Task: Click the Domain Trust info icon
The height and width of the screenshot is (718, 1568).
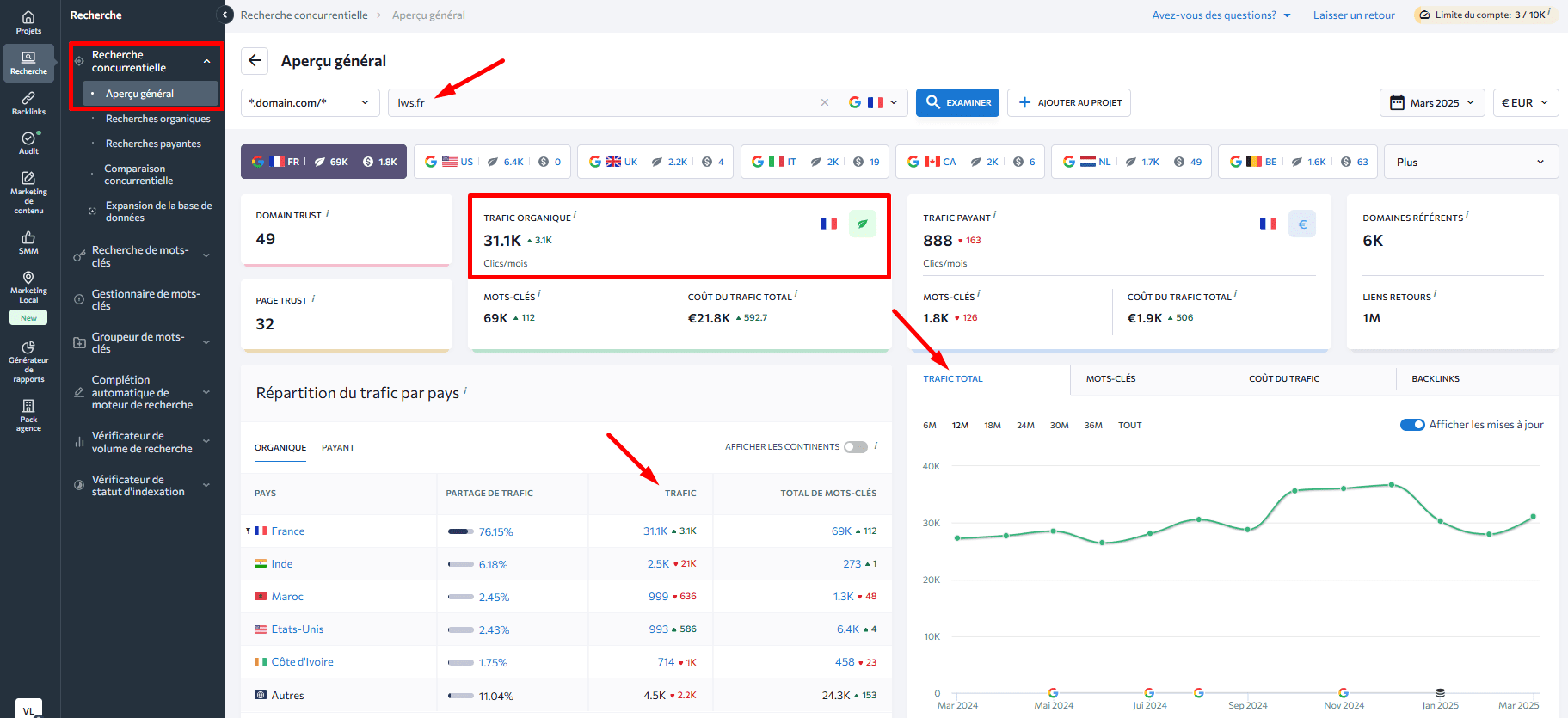Action: point(328,213)
